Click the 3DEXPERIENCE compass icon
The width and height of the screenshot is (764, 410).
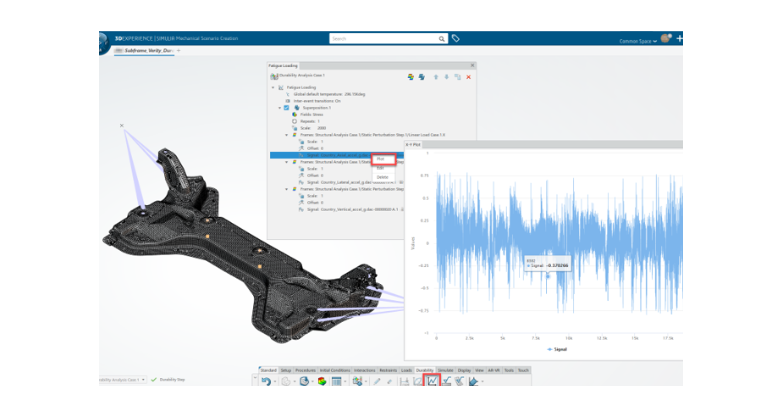[107, 39]
